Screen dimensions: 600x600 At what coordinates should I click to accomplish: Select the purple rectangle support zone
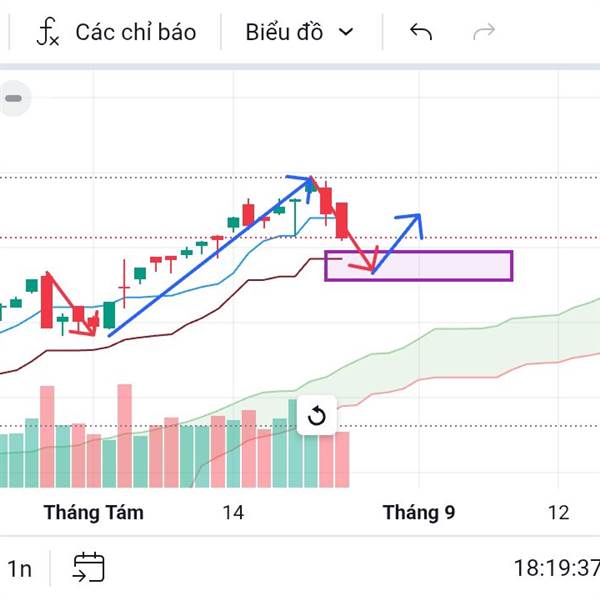pyautogui.click(x=419, y=266)
